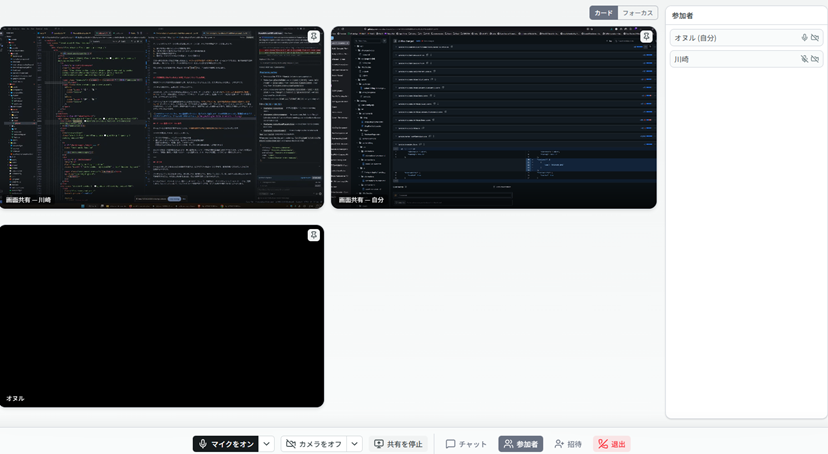This screenshot has width=828, height=454.
Task: Select the black オヌル video tile
Action: click(x=162, y=316)
